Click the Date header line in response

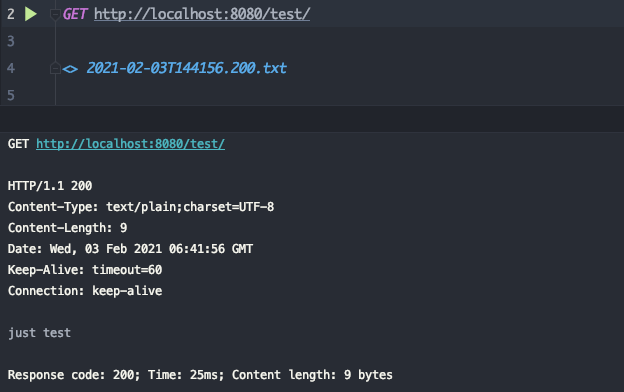130,249
